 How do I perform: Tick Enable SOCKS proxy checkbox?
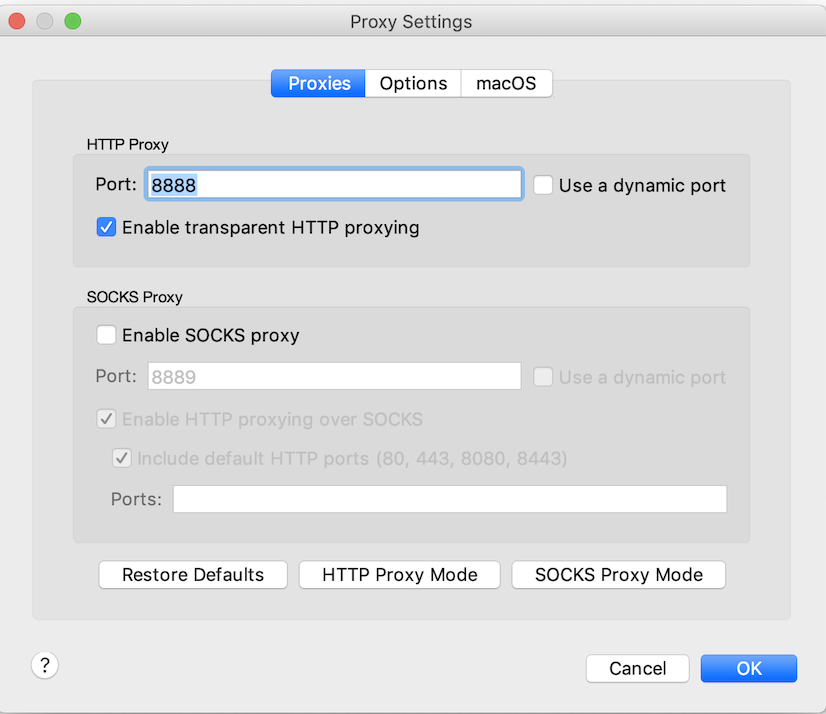(106, 335)
